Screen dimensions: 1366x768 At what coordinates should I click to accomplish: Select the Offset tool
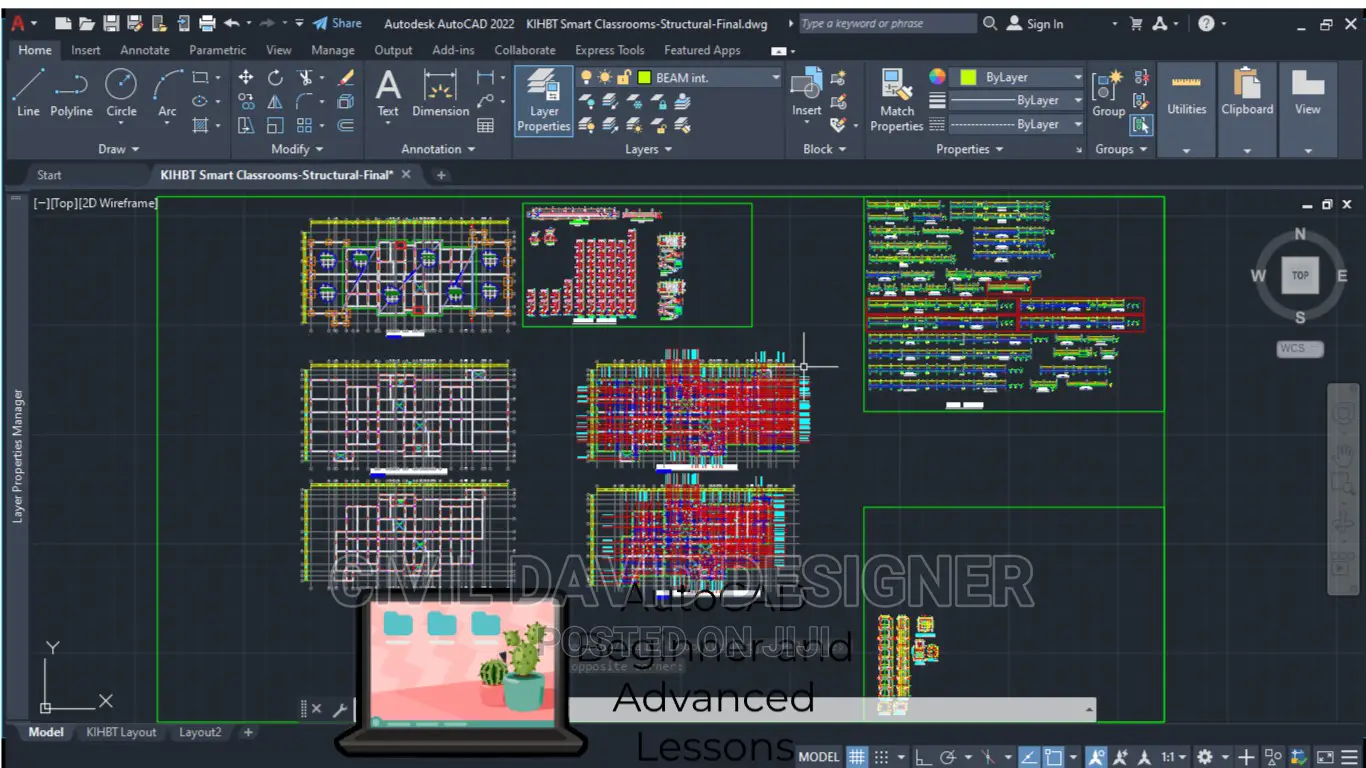point(346,125)
